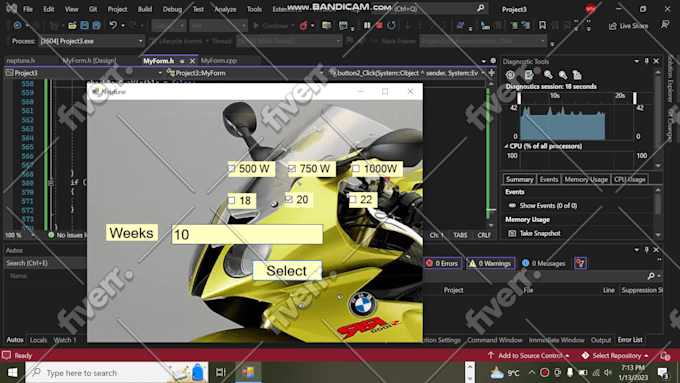Check the 18 checkbox
Image resolution: width=680 pixels, height=383 pixels.
(x=232, y=200)
